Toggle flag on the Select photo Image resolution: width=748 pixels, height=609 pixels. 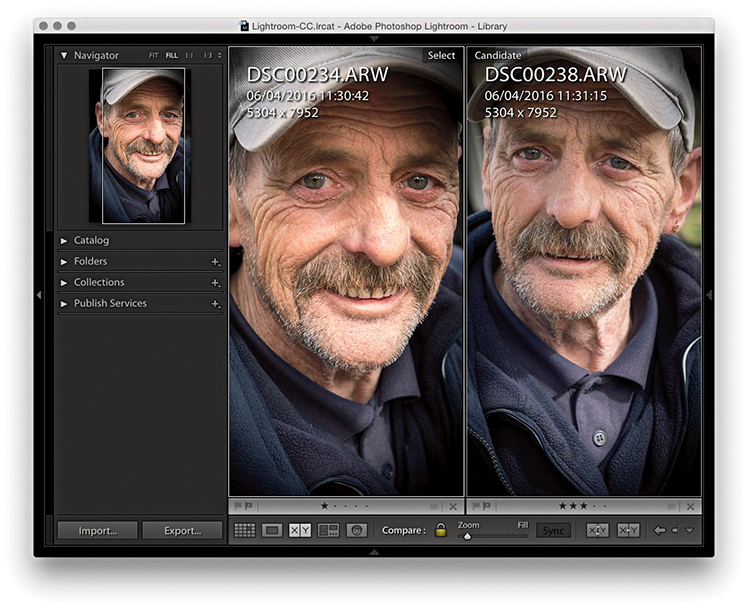[x=237, y=507]
